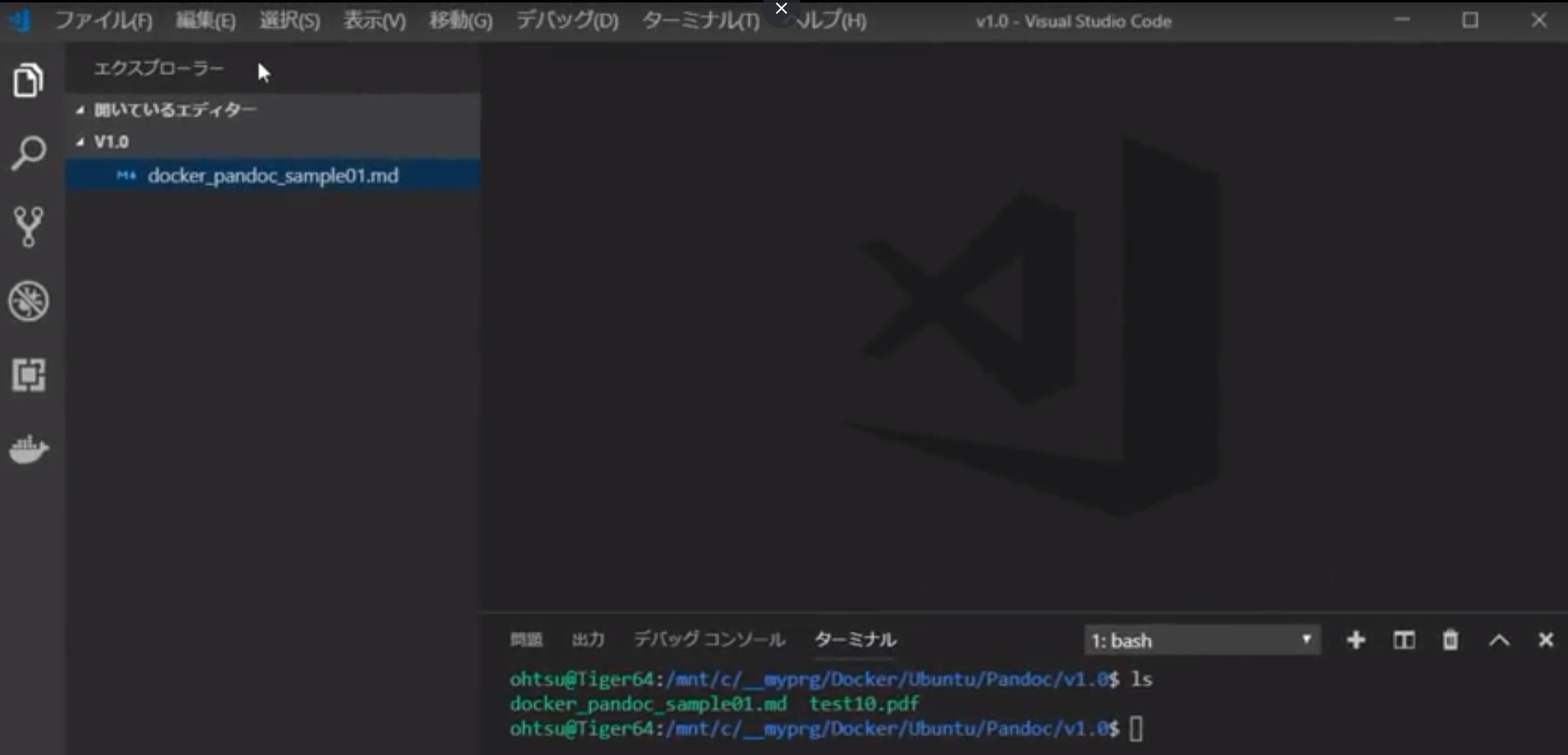1568x755 pixels.
Task: Close the terminal panel with X
Action: [1546, 640]
